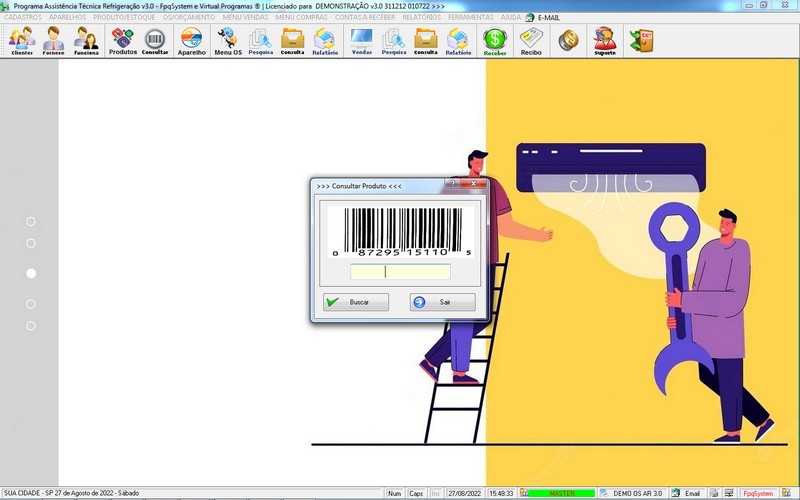Focus the barcode input field

pos(400,272)
